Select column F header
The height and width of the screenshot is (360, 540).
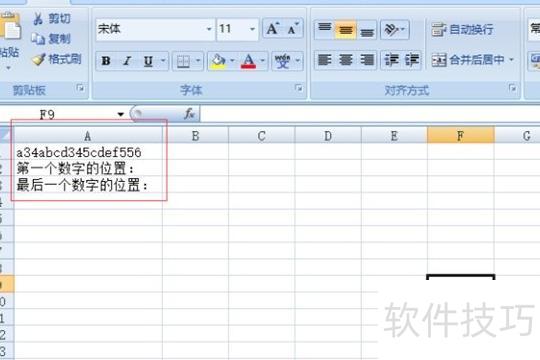tap(460, 136)
